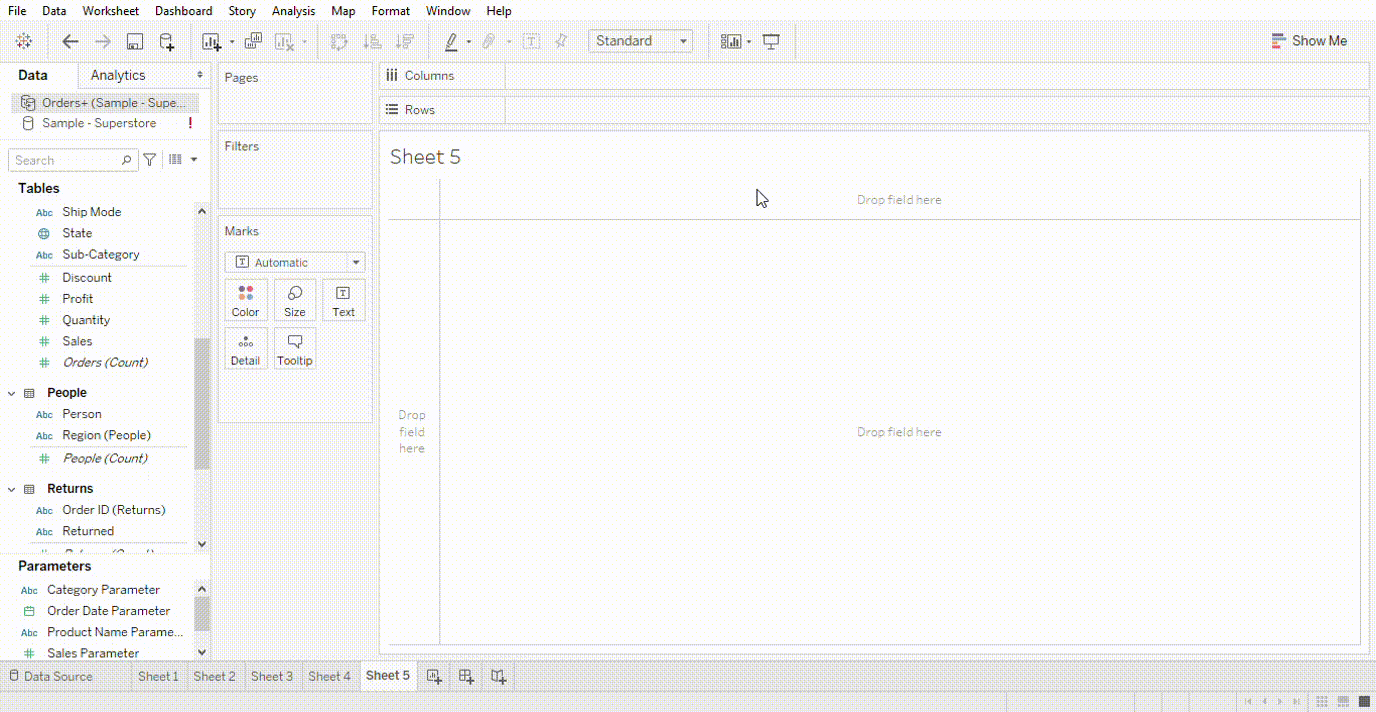The image size is (1376, 712).
Task: Open the Tooltip marks card
Action: tap(295, 349)
